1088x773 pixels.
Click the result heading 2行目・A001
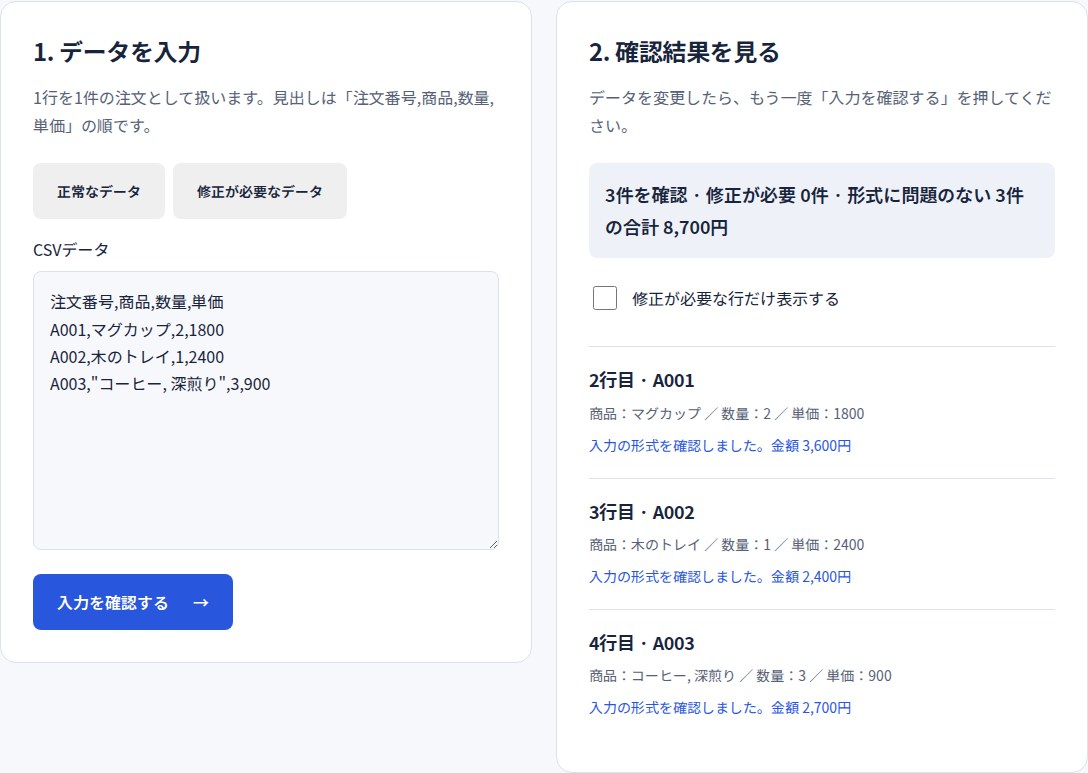point(642,380)
